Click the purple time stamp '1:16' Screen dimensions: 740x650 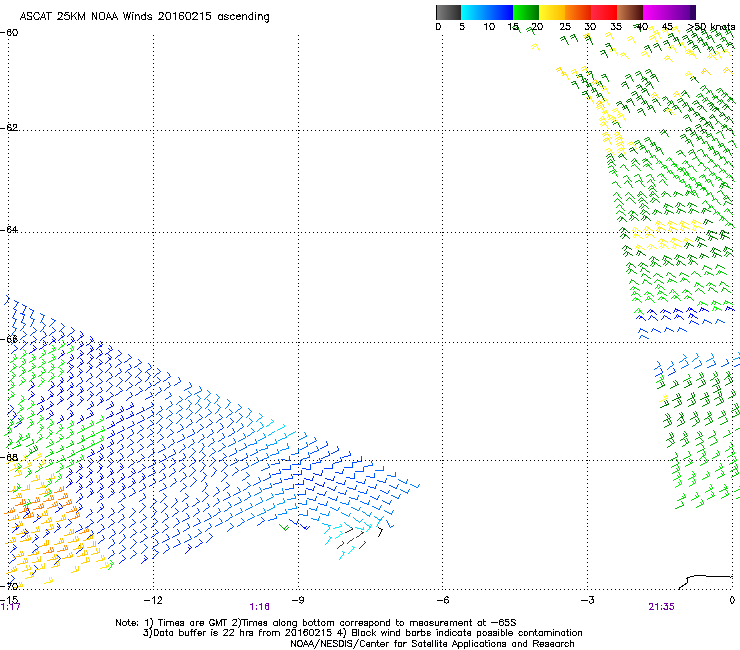260,607
